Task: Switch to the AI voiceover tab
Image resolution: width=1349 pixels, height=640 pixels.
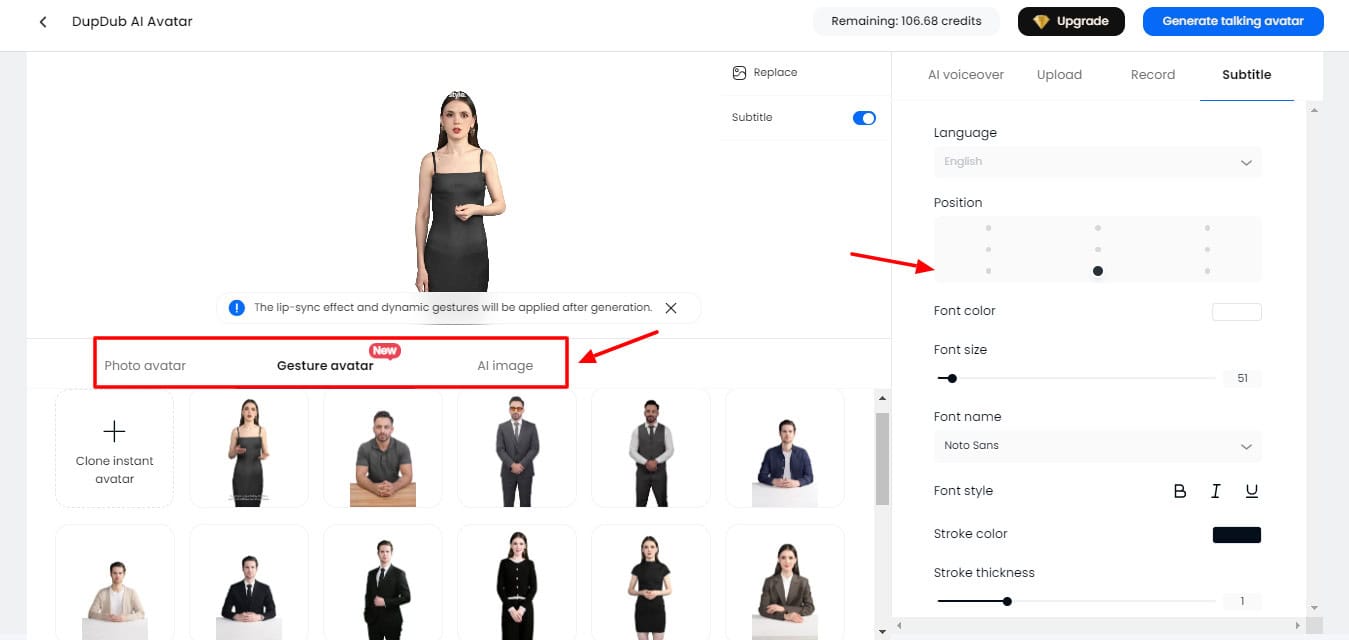Action: coord(965,75)
